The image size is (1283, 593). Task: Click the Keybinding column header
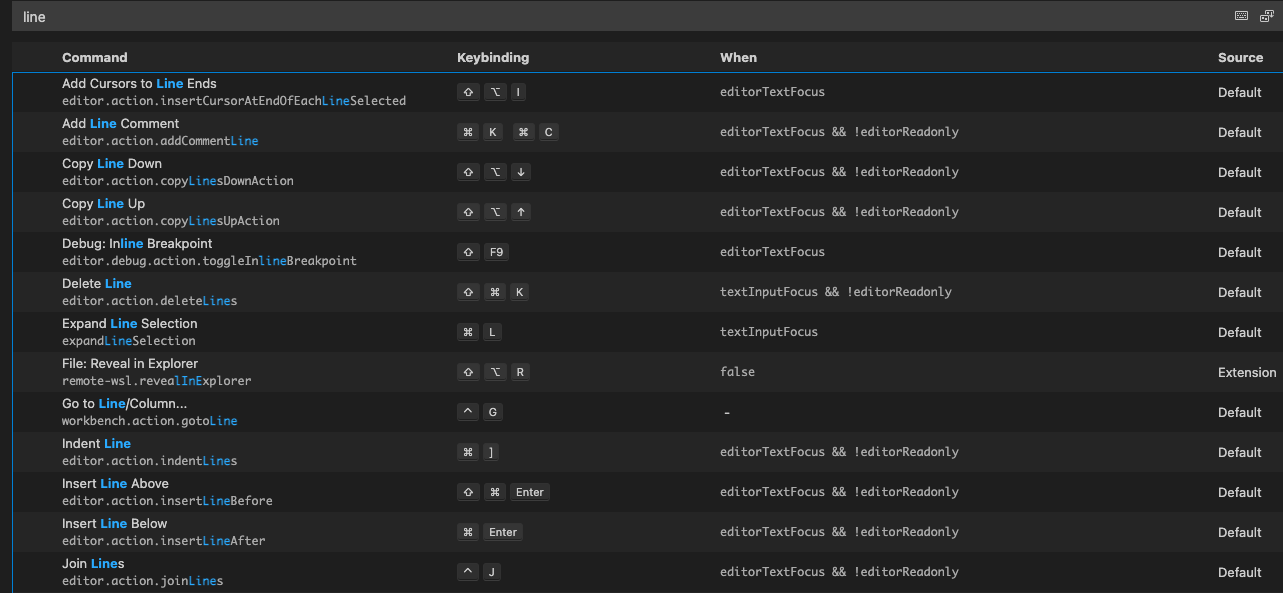click(x=493, y=57)
